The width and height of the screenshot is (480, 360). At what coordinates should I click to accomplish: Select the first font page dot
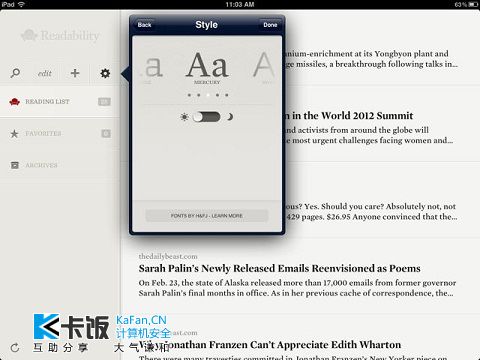point(189,95)
